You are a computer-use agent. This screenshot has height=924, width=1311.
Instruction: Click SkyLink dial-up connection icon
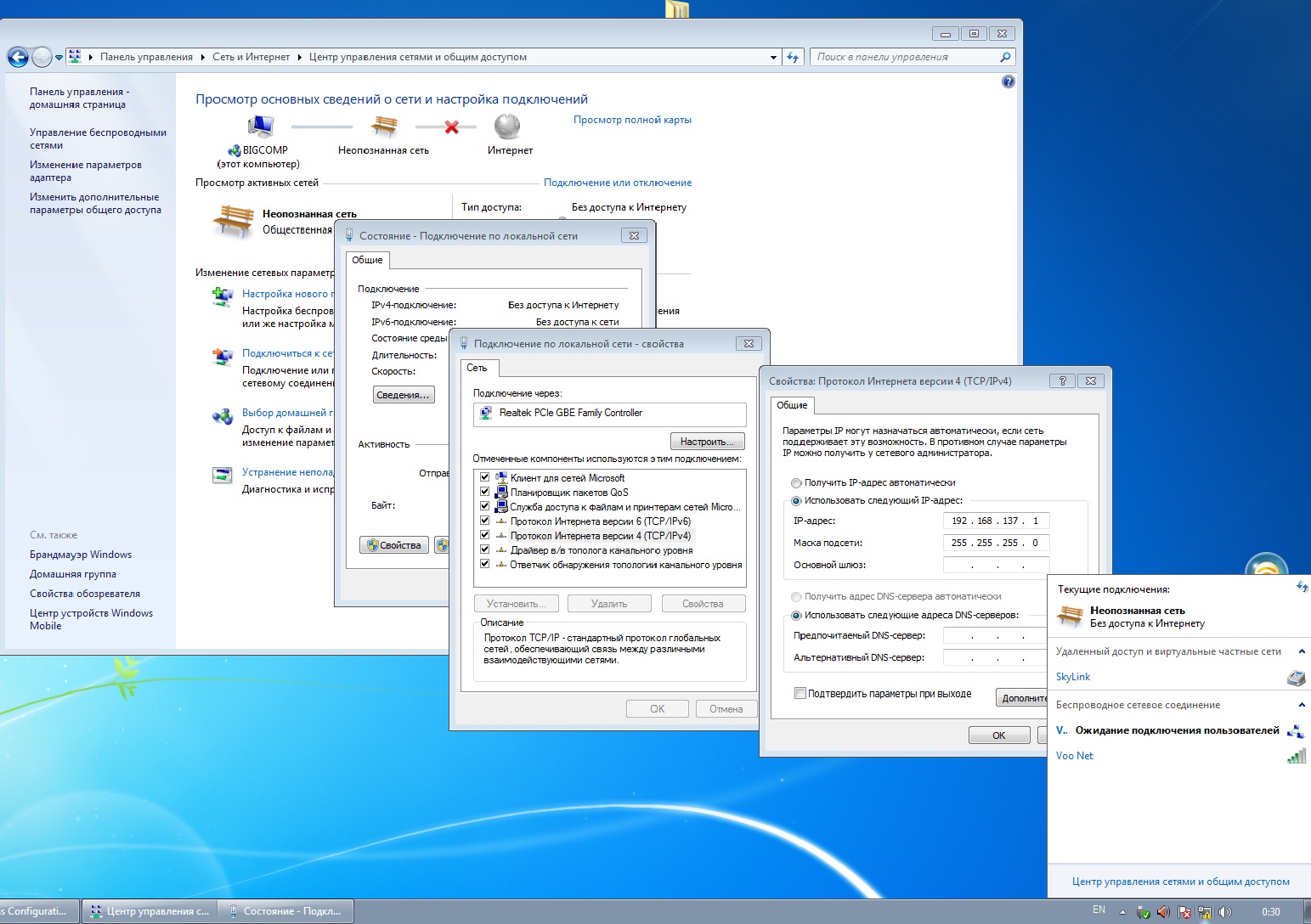tap(1296, 678)
